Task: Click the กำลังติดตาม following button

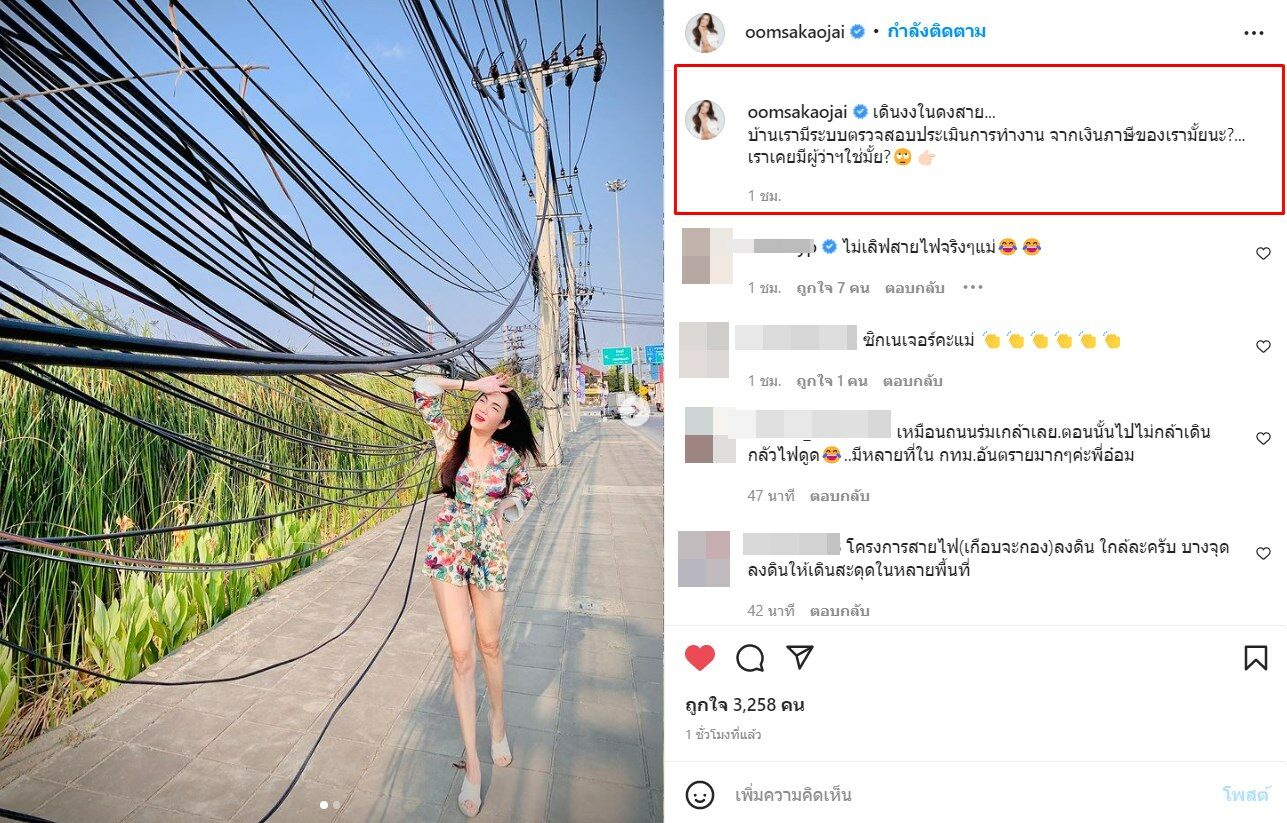Action: pyautogui.click(x=936, y=32)
